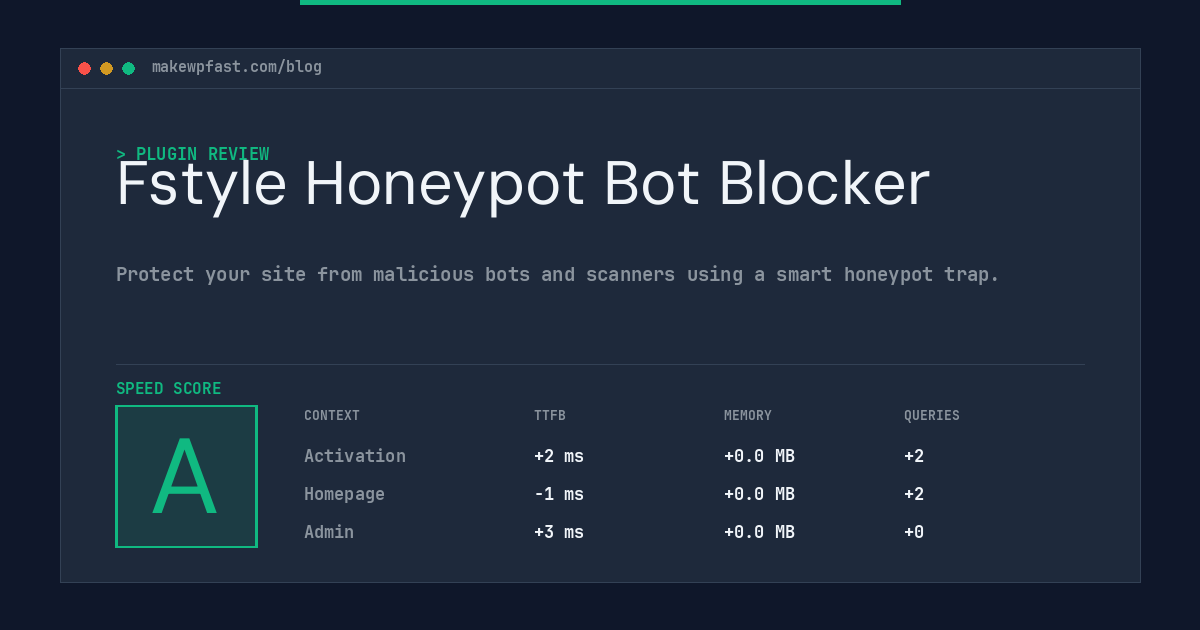The image size is (1200, 630).
Task: Click the TTFB column header
Action: [x=550, y=416]
